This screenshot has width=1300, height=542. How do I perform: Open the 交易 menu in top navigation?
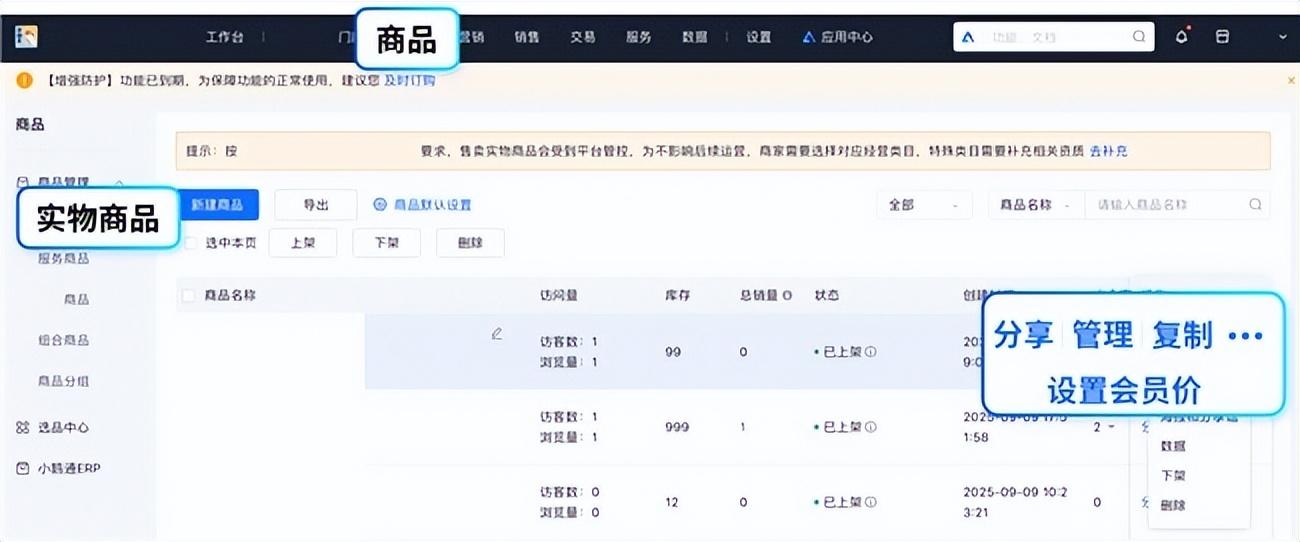coord(583,37)
